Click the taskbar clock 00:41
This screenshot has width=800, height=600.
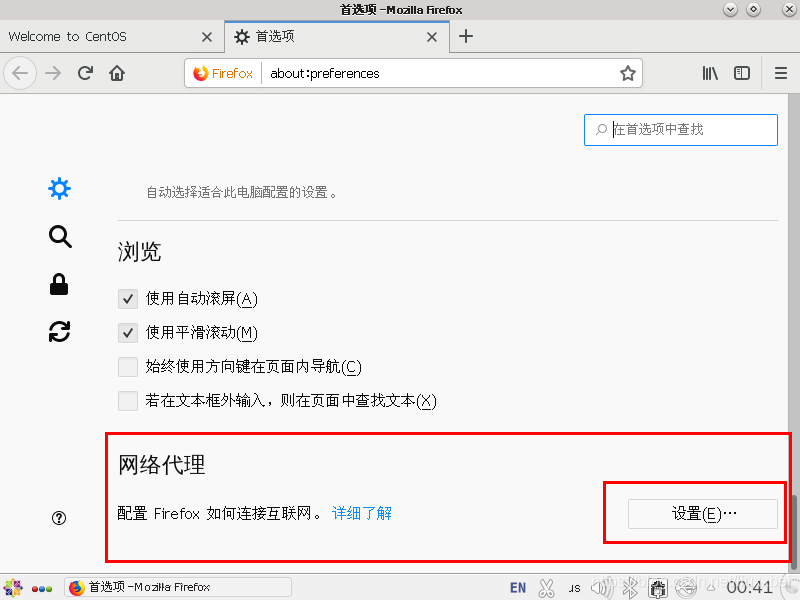click(749, 588)
